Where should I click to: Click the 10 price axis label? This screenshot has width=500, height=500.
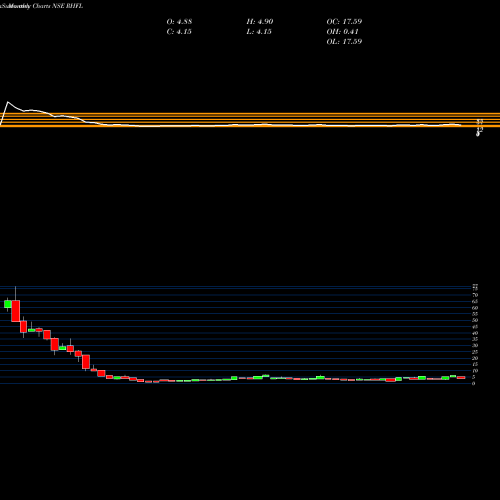click(x=475, y=371)
